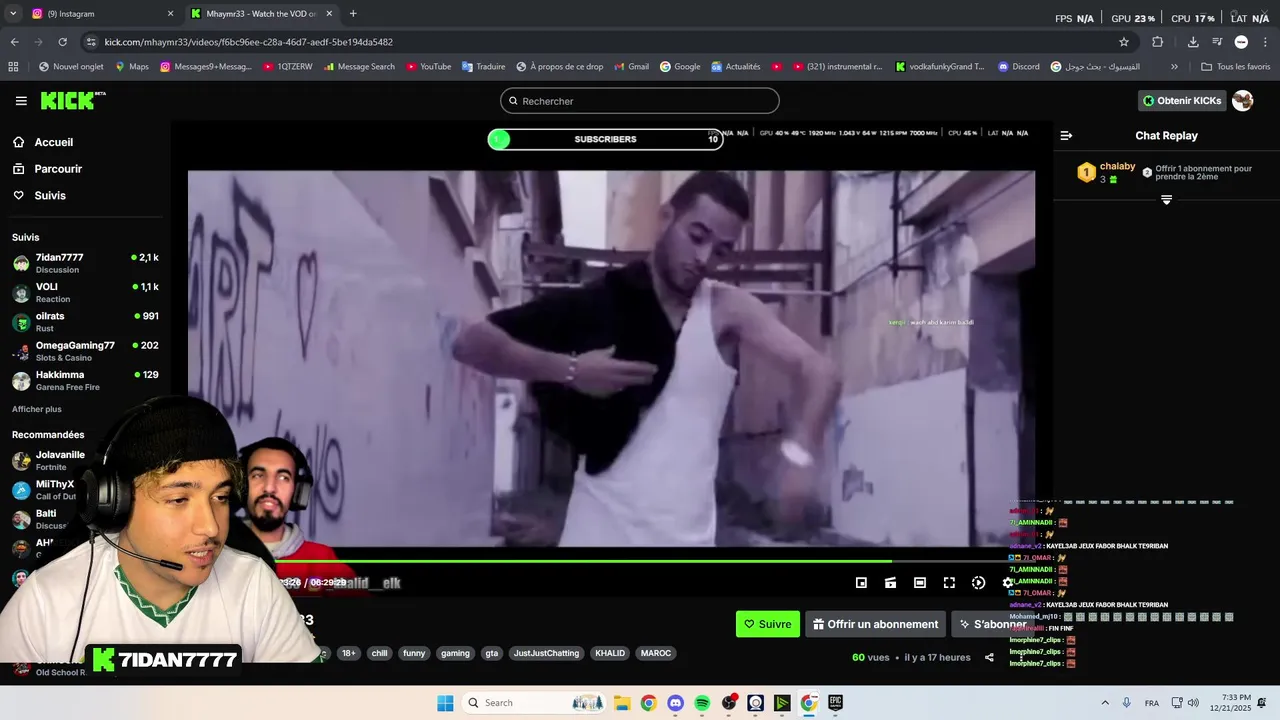This screenshot has height=720, width=1280.
Task: Open followed channel OmegaGaming77
Action: (x=85, y=351)
